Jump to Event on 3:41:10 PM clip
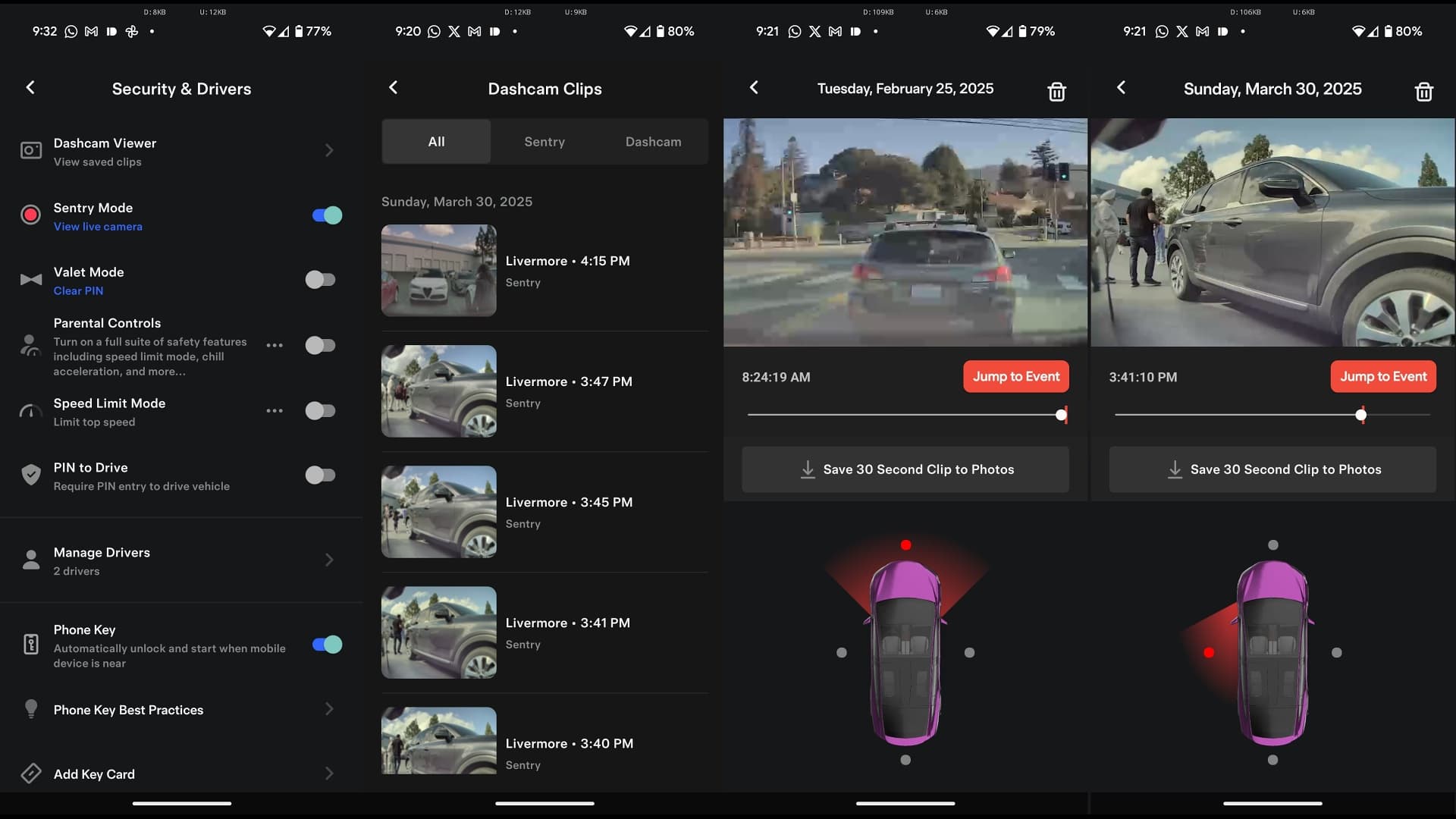Screen dimensions: 1456x819 tap(1383, 377)
